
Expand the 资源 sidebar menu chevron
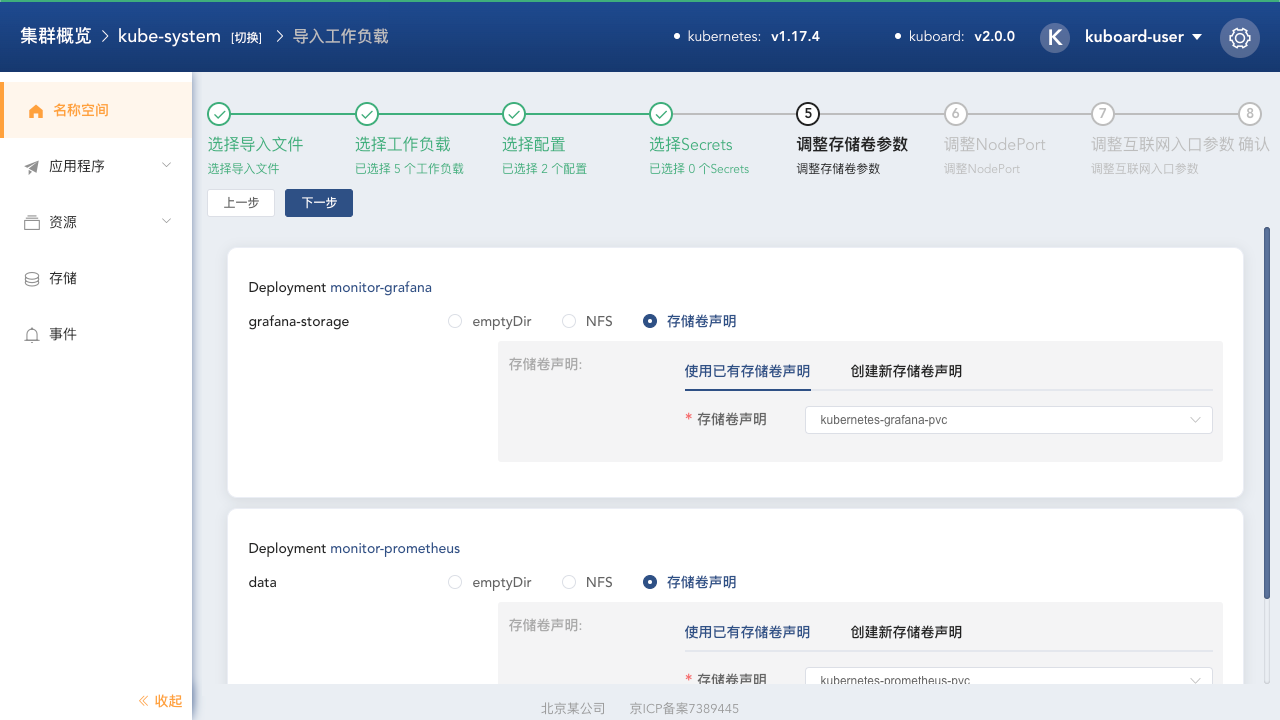(x=167, y=221)
